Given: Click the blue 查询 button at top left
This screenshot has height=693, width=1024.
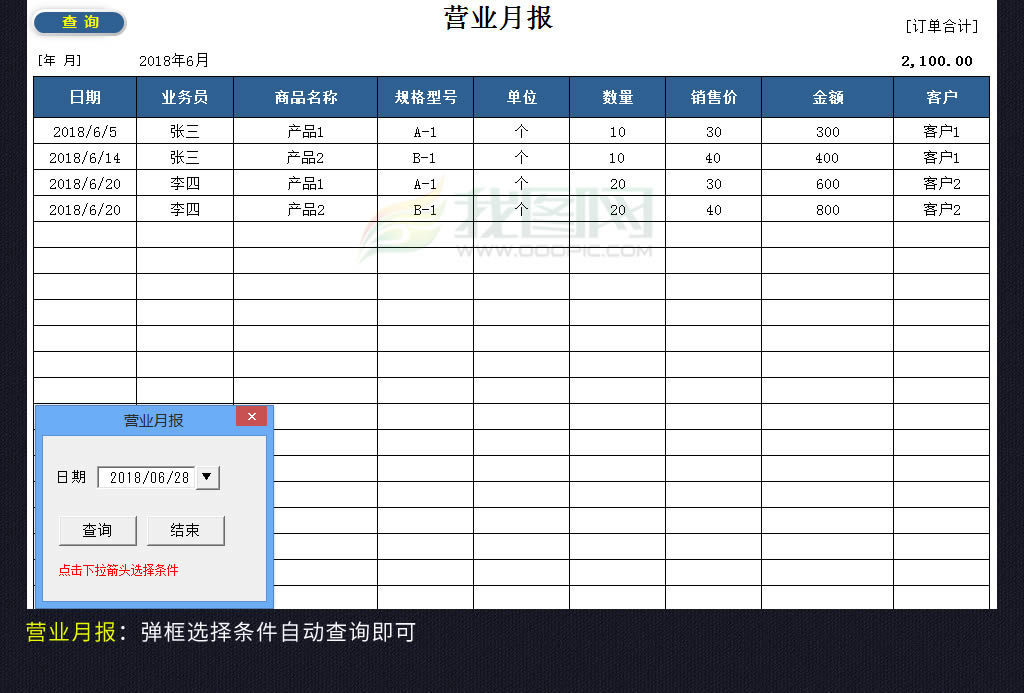Looking at the screenshot, I should [x=80, y=22].
